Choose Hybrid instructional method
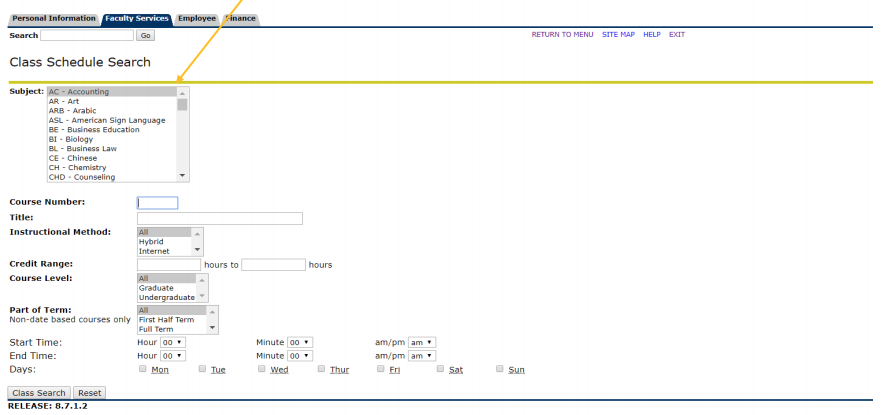The image size is (882, 415). tap(151, 242)
